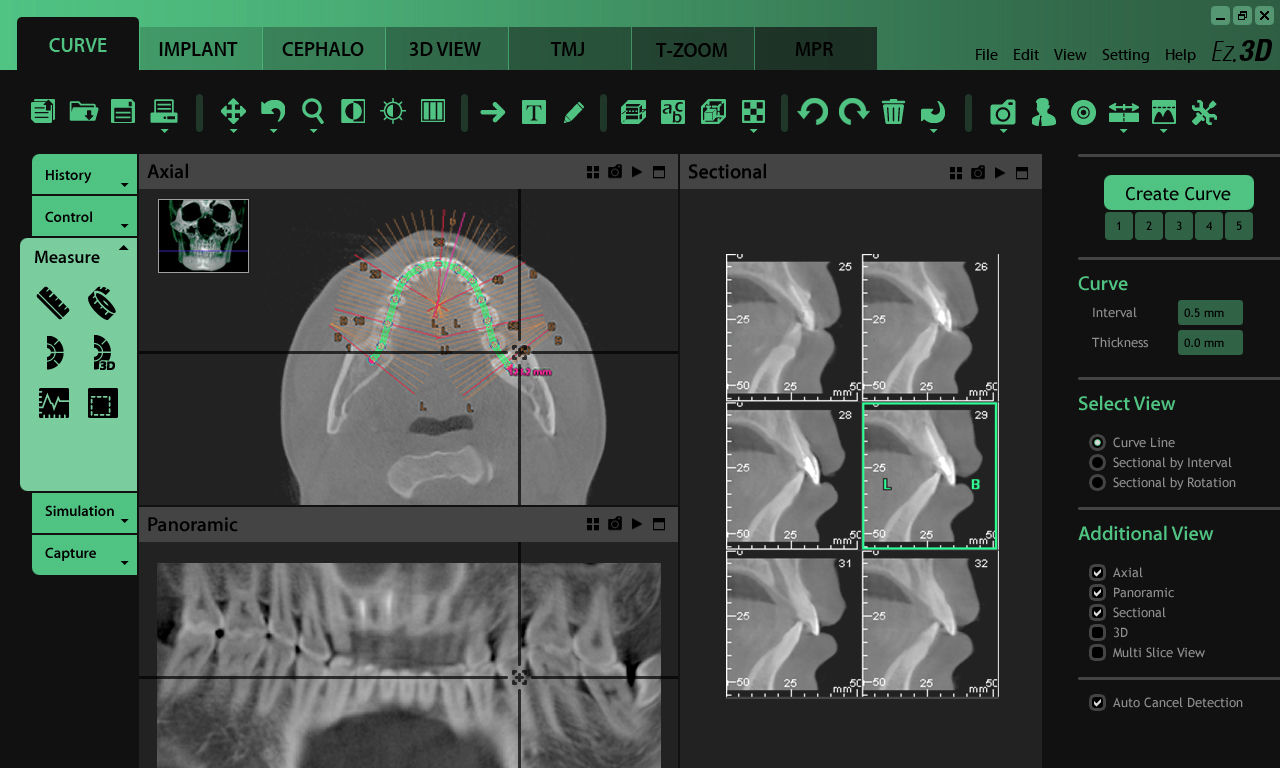The height and width of the screenshot is (768, 1280).
Task: Select the dashed-square ROI measure tool
Action: (x=103, y=403)
